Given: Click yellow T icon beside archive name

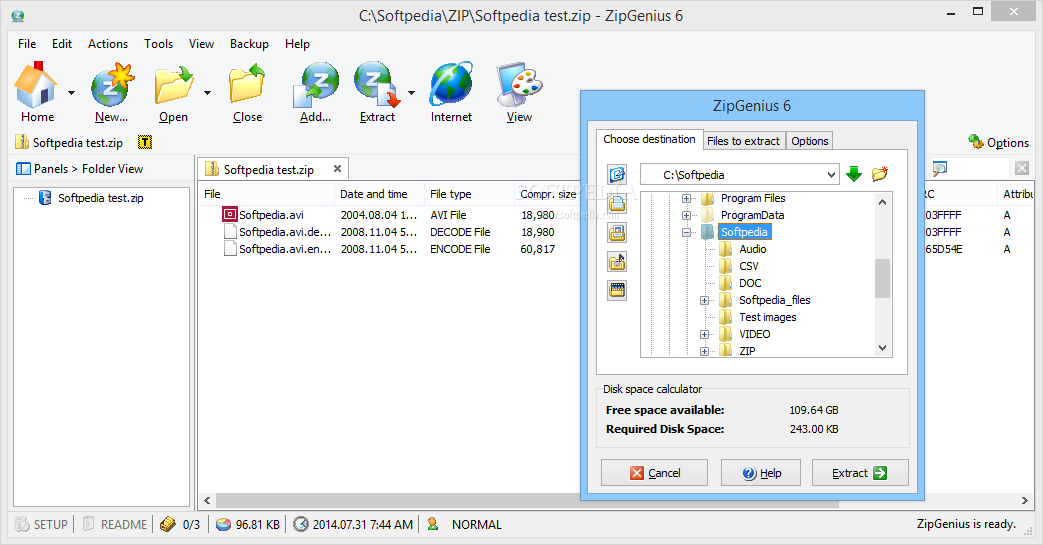Looking at the screenshot, I should (144, 142).
